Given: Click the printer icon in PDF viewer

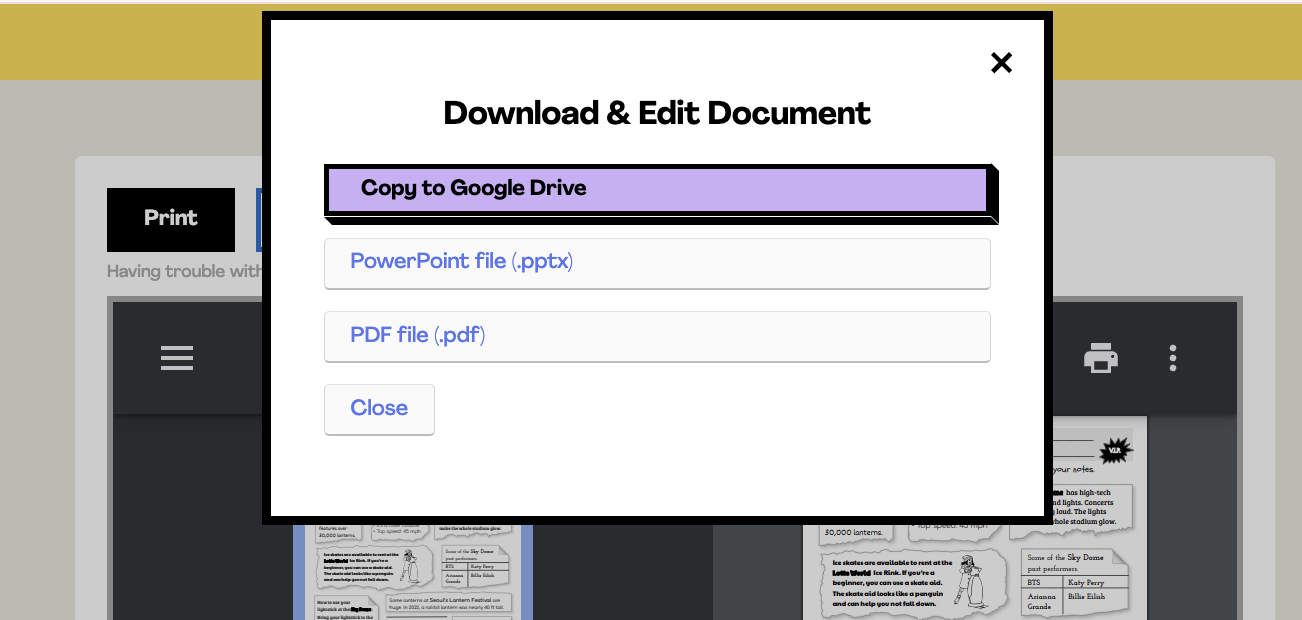Looking at the screenshot, I should (1101, 358).
